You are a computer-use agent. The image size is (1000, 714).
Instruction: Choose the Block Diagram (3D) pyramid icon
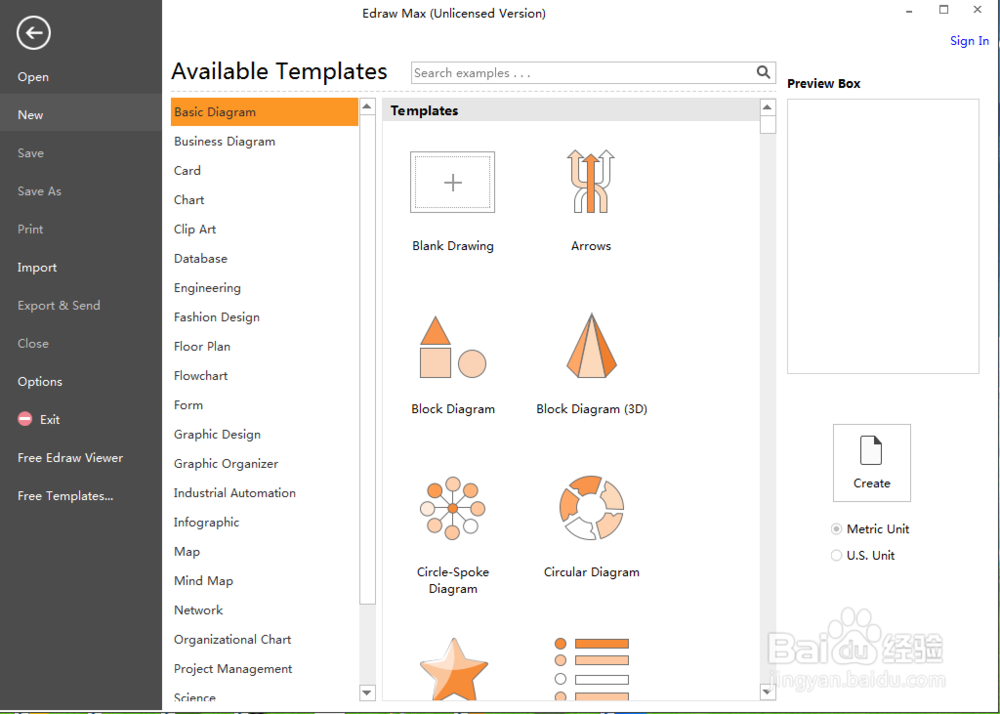pyautogui.click(x=591, y=346)
